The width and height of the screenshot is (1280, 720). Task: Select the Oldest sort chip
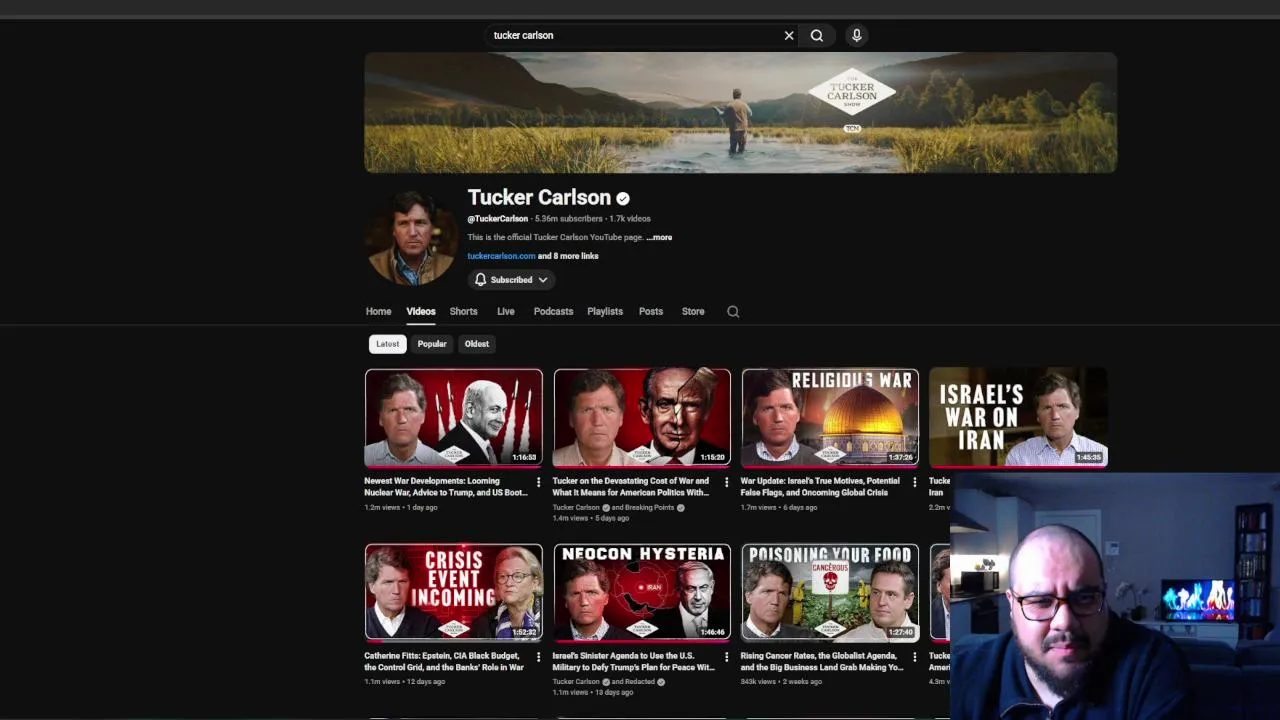[477, 344]
